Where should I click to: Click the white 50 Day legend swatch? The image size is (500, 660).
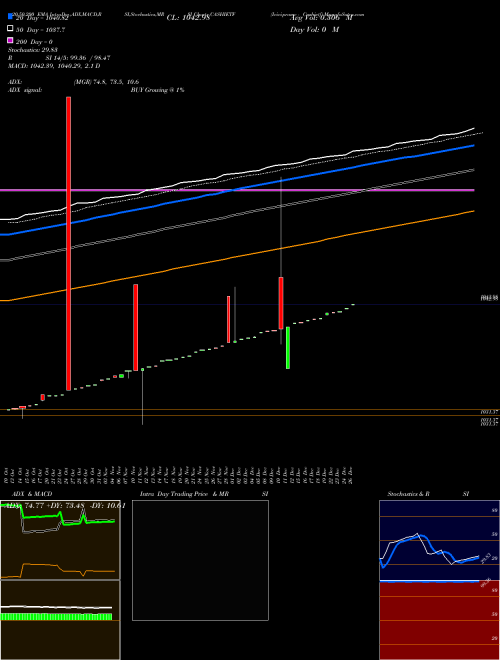[10, 29]
